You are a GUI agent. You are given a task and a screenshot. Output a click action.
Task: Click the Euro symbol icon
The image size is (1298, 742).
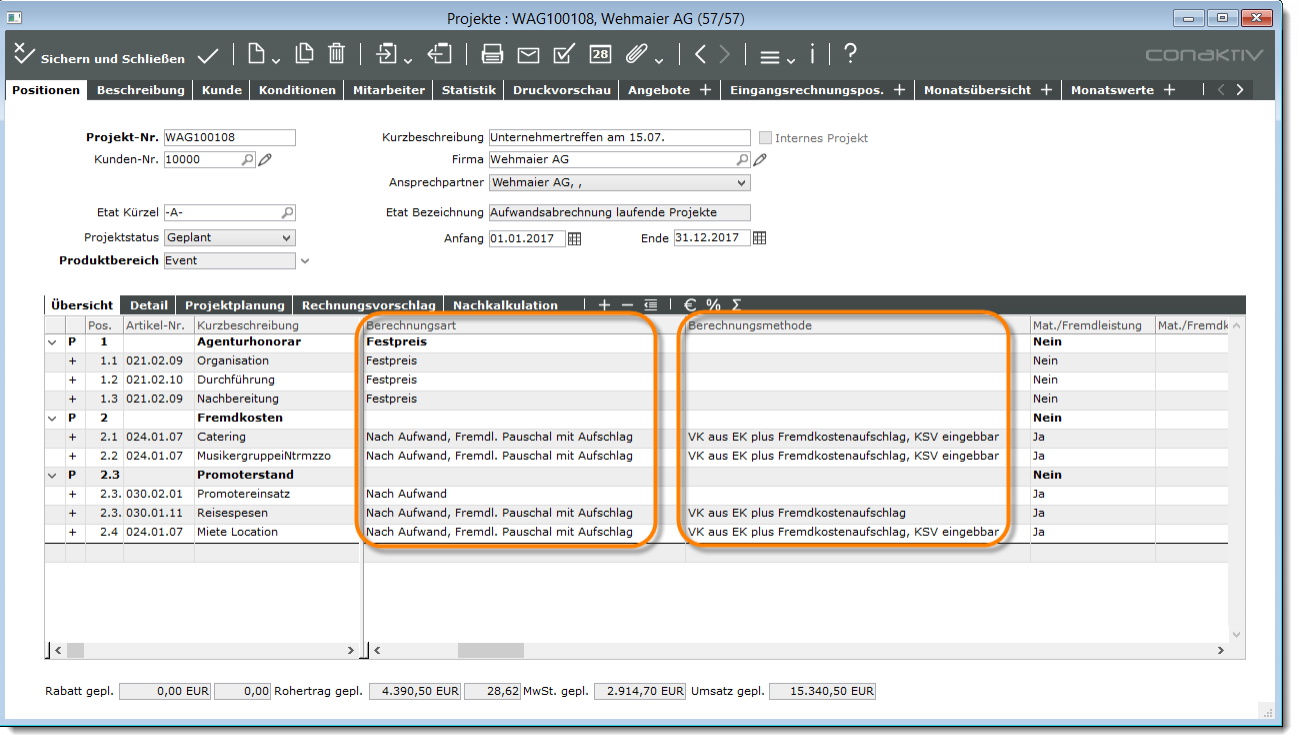(690, 305)
